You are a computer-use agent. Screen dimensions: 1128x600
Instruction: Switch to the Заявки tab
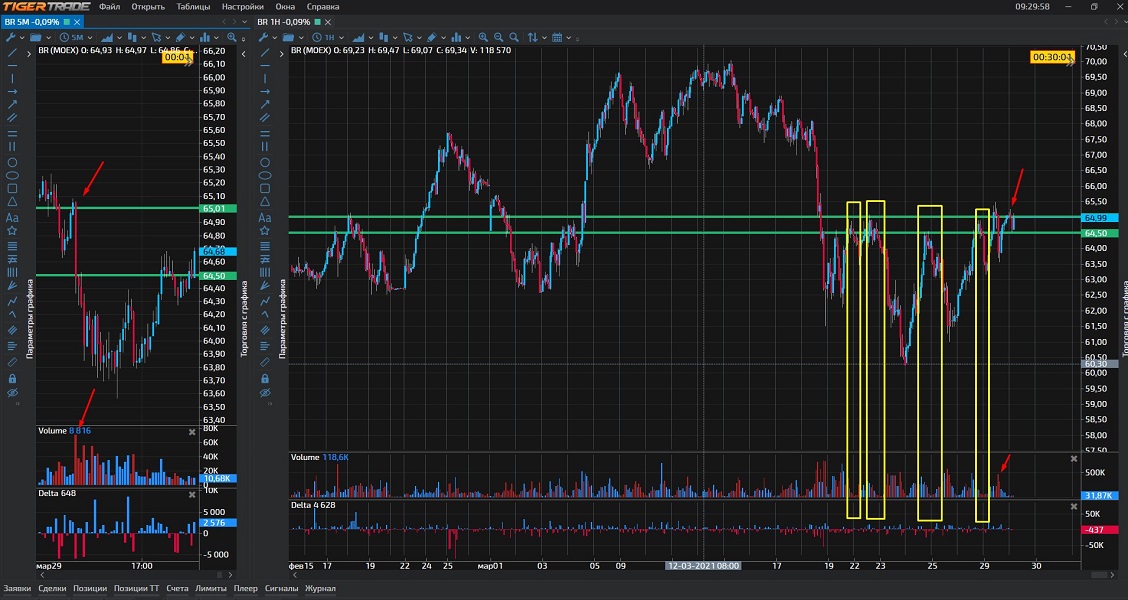coord(17,588)
